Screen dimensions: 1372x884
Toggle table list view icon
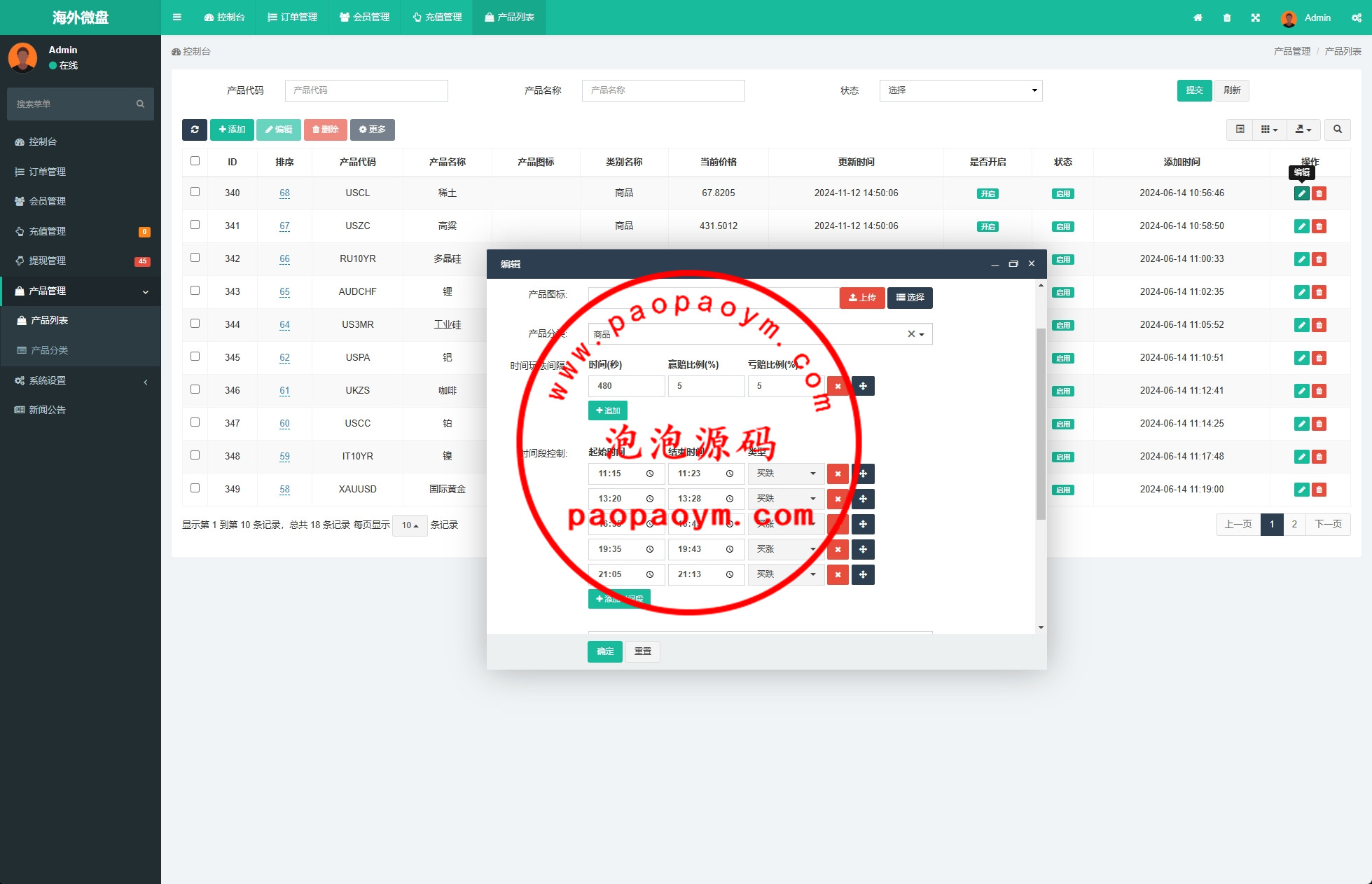[x=1240, y=130]
